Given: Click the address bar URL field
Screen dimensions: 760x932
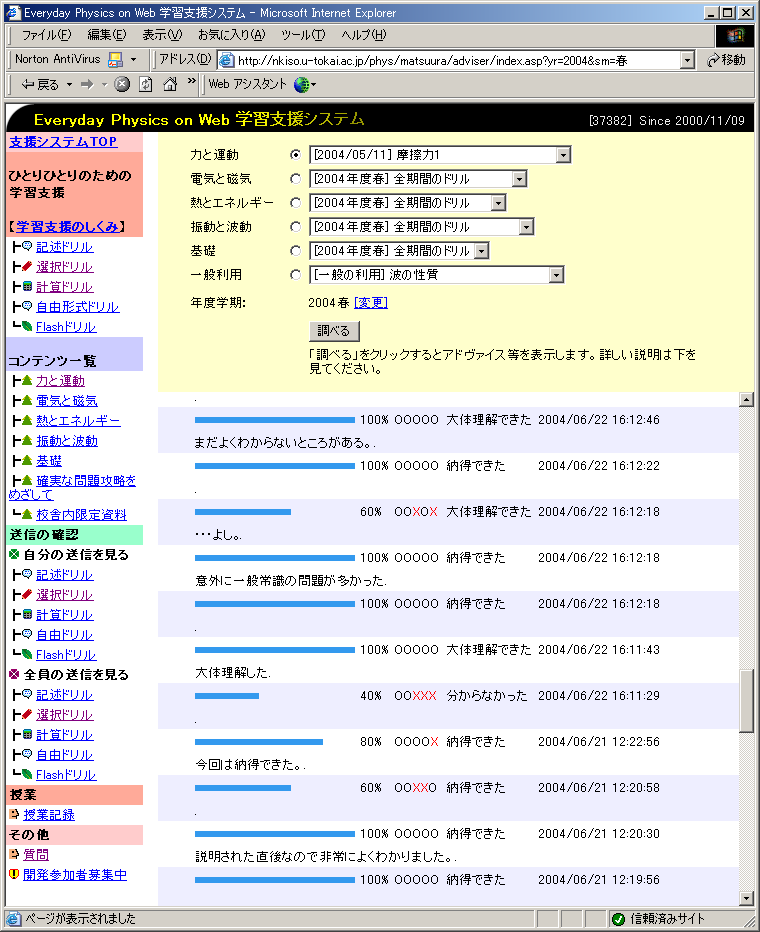Looking at the screenshot, I should click(458, 60).
